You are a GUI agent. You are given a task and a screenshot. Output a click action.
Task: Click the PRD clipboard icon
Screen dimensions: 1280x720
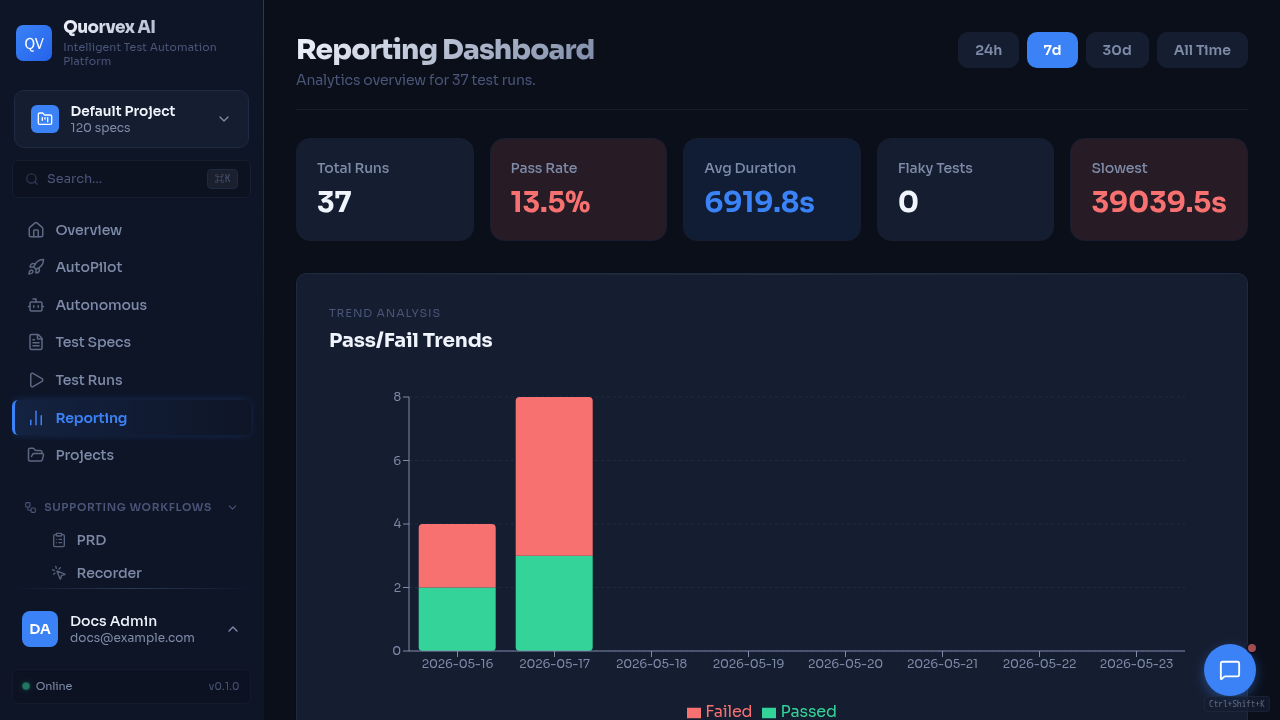(x=59, y=540)
